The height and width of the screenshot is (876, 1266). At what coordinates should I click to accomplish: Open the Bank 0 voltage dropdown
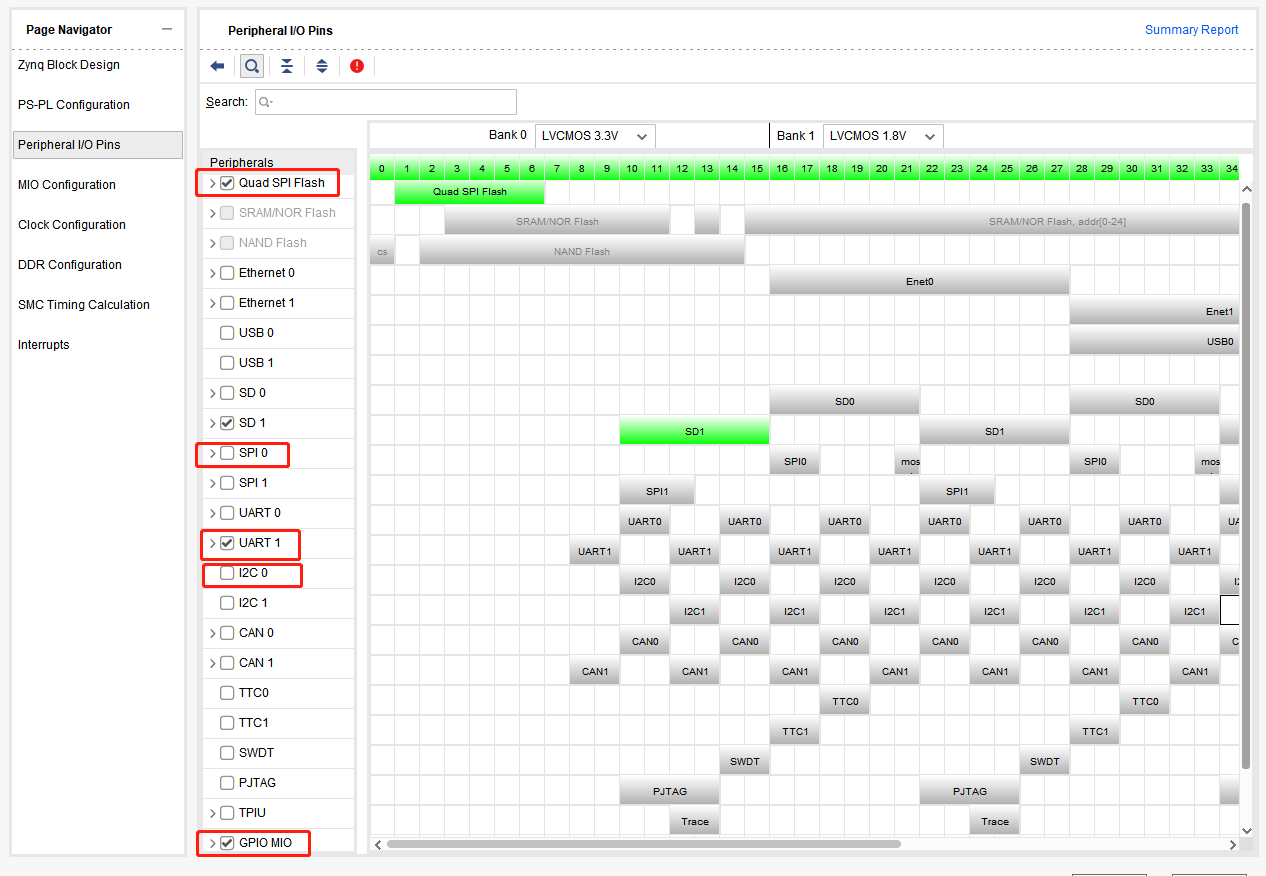(595, 136)
